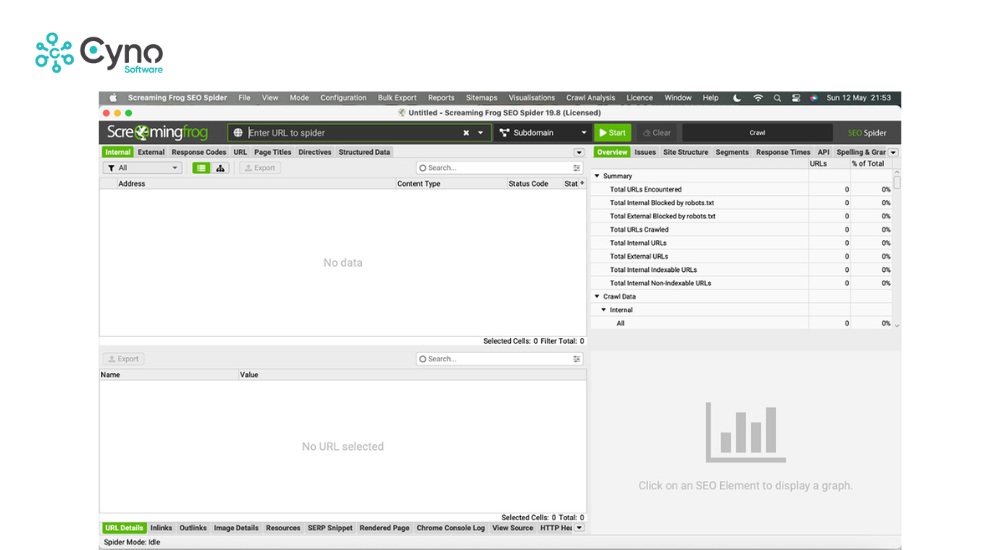The width and height of the screenshot is (1000, 550).
Task: Switch to the Response Codes tab
Action: (x=199, y=153)
